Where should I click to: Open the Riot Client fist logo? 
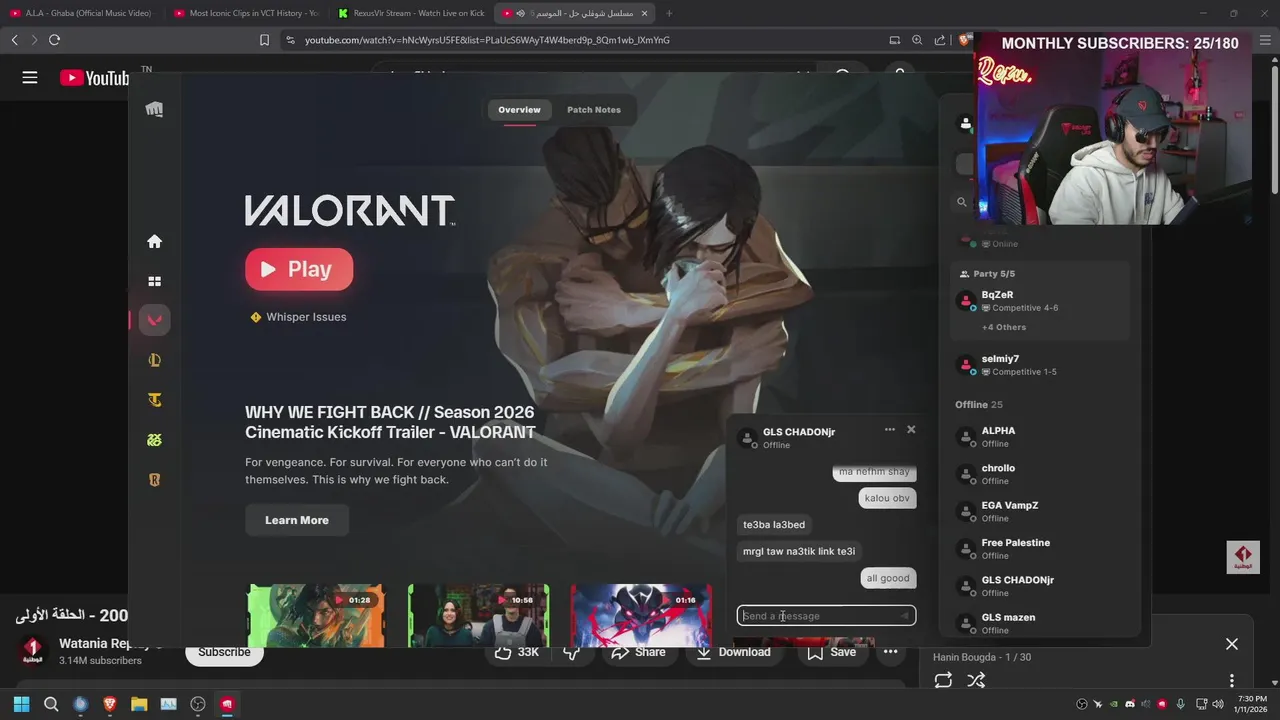[154, 109]
